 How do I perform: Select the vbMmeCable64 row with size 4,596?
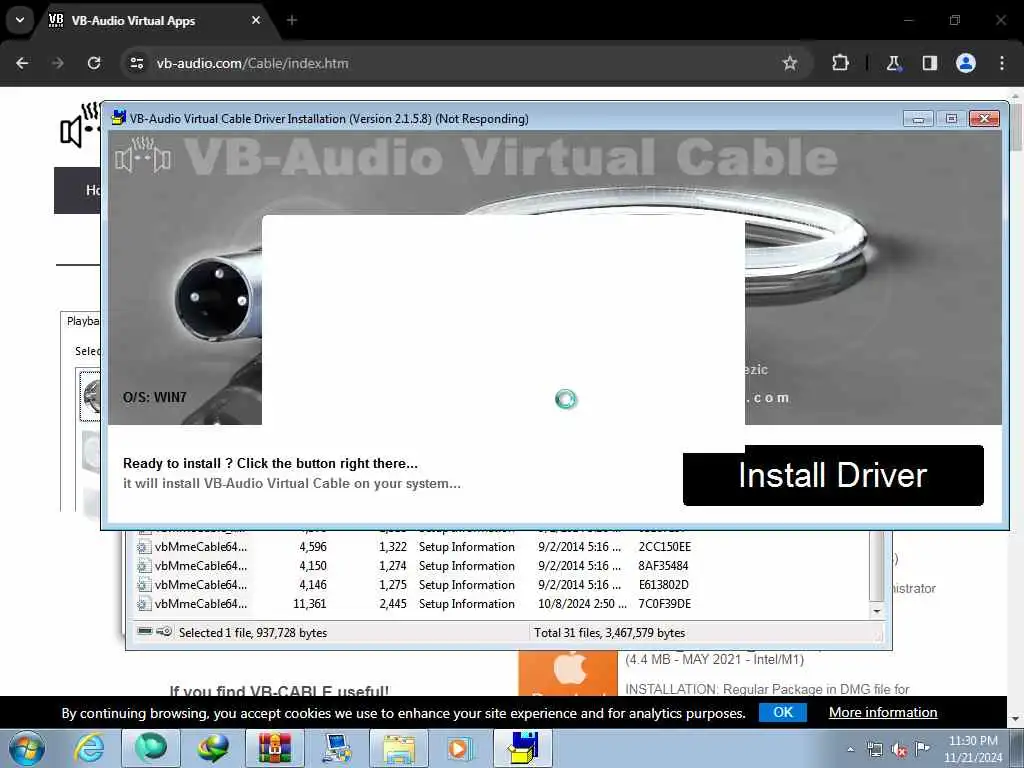click(503, 547)
